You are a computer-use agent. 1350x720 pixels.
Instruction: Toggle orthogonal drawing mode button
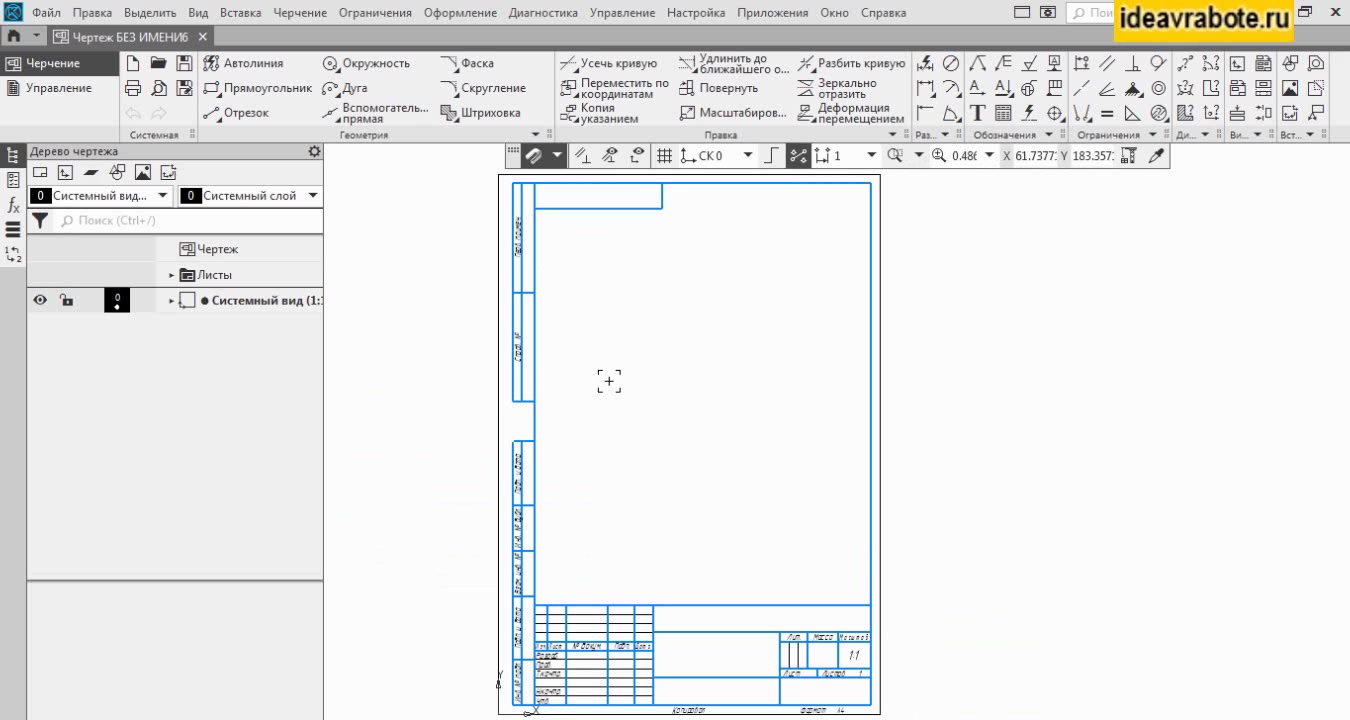(x=772, y=156)
